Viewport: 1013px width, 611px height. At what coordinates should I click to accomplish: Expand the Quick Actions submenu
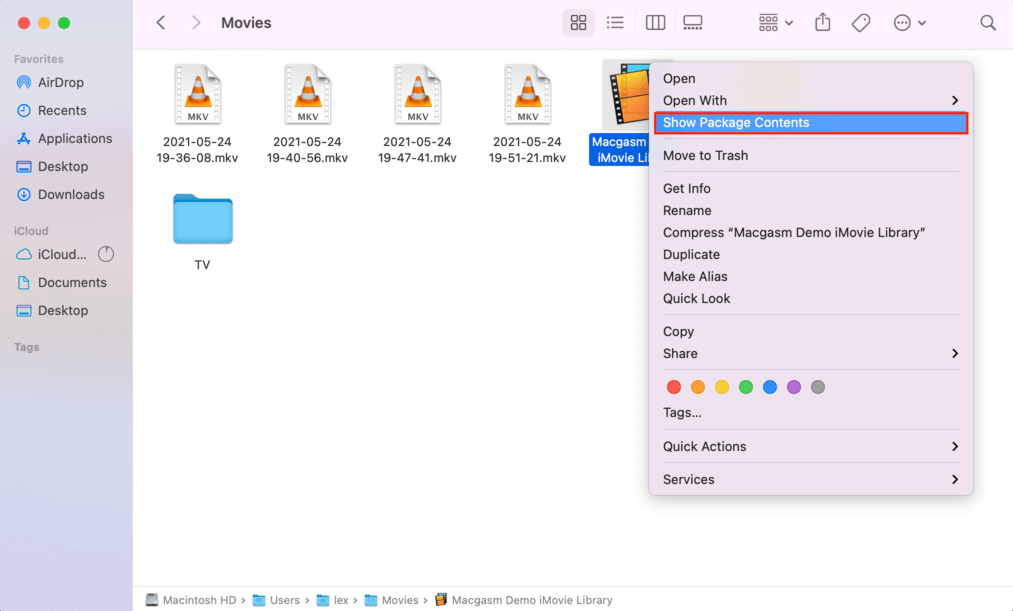pos(811,446)
